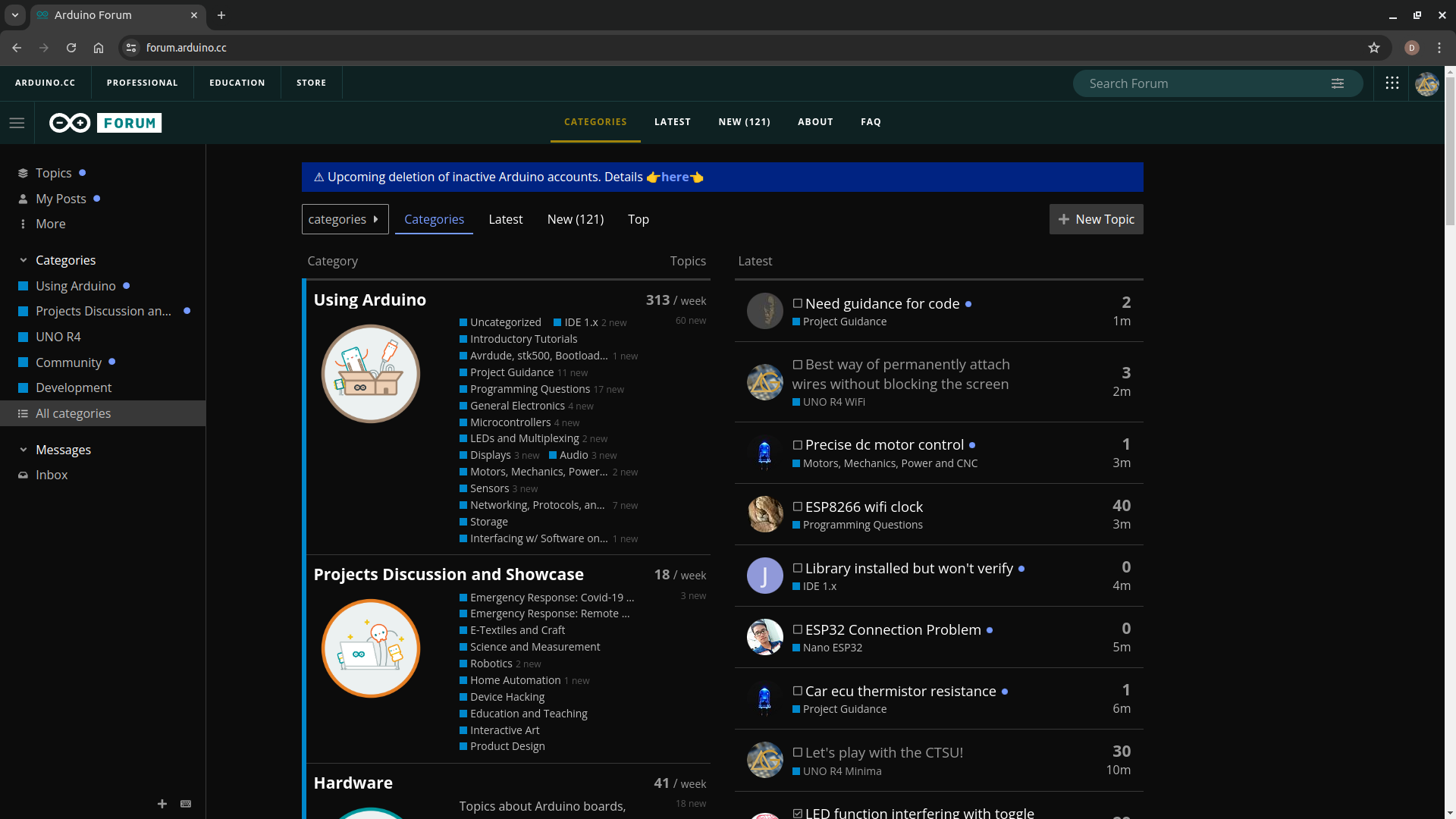The width and height of the screenshot is (1456, 819).
Task: Collapse the Messages sidebar section
Action: pyautogui.click(x=24, y=450)
